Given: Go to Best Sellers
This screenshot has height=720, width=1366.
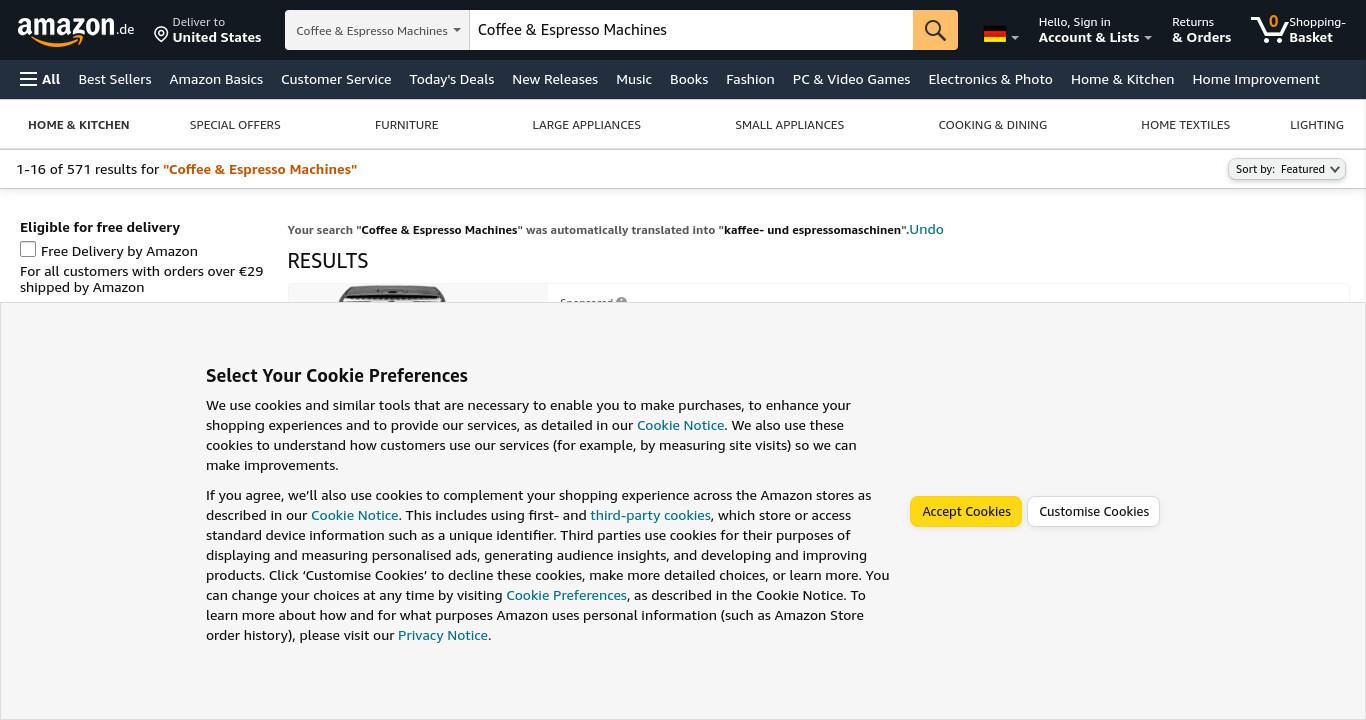Looking at the screenshot, I should [115, 79].
